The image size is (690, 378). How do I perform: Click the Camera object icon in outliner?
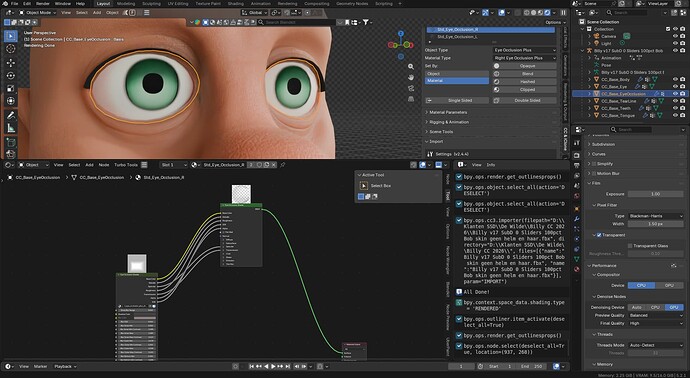597,36
